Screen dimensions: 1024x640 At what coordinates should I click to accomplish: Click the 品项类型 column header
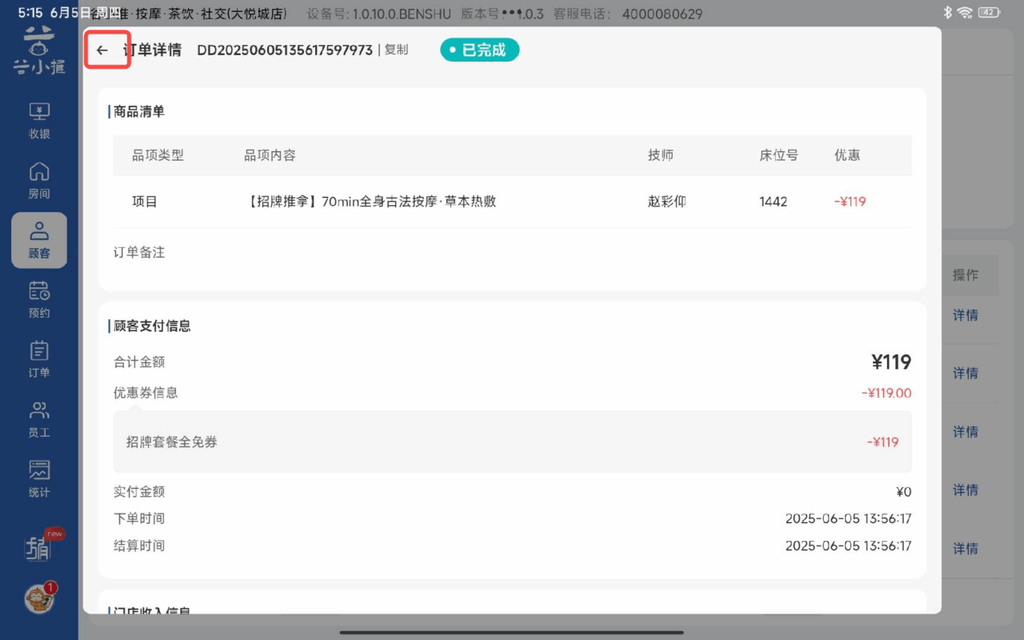click(x=158, y=155)
